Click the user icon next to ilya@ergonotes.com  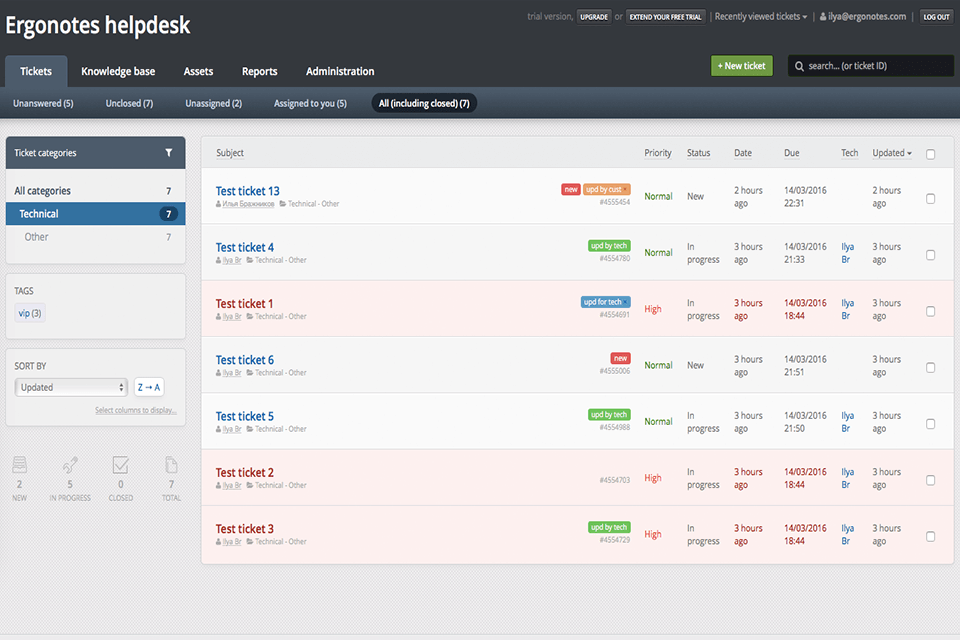822,16
